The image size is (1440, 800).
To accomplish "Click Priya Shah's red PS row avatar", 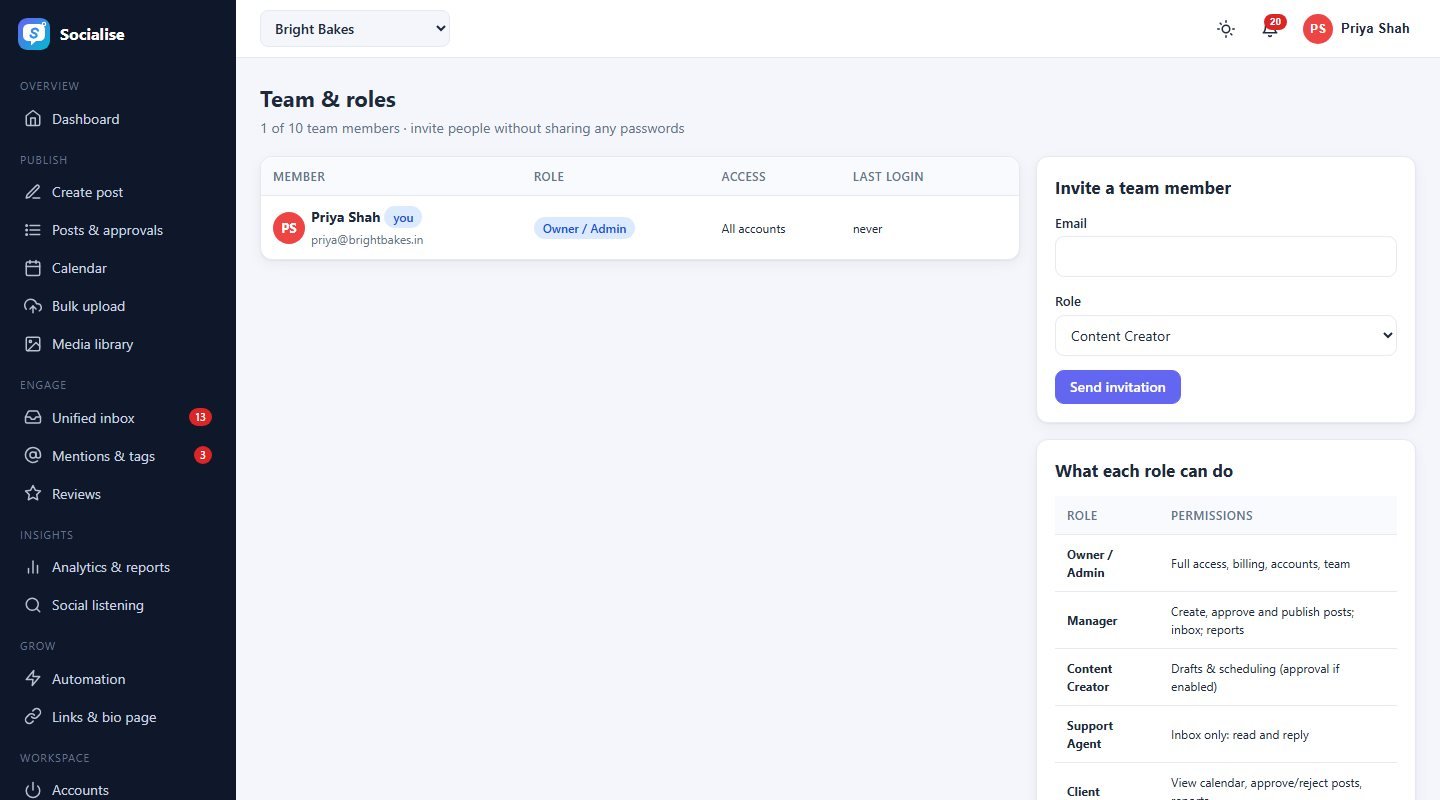I will [289, 228].
